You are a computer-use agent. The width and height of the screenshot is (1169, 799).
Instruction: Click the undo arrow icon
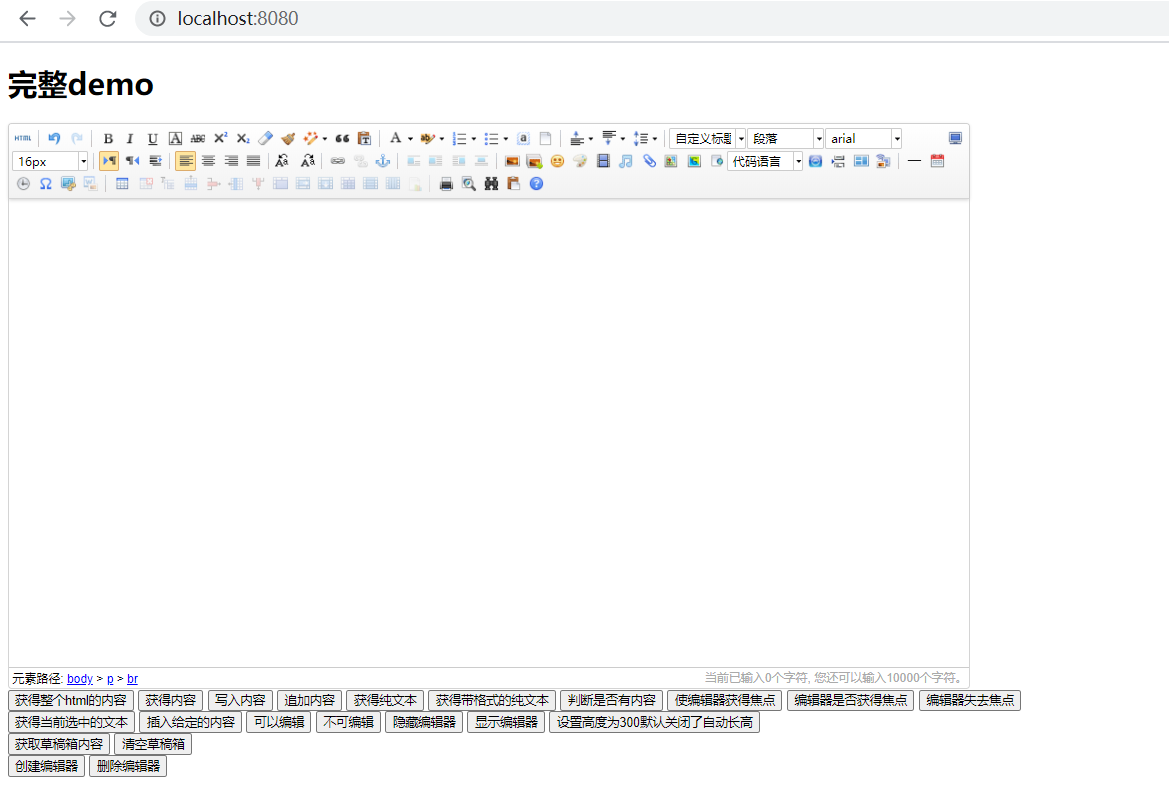click(54, 139)
